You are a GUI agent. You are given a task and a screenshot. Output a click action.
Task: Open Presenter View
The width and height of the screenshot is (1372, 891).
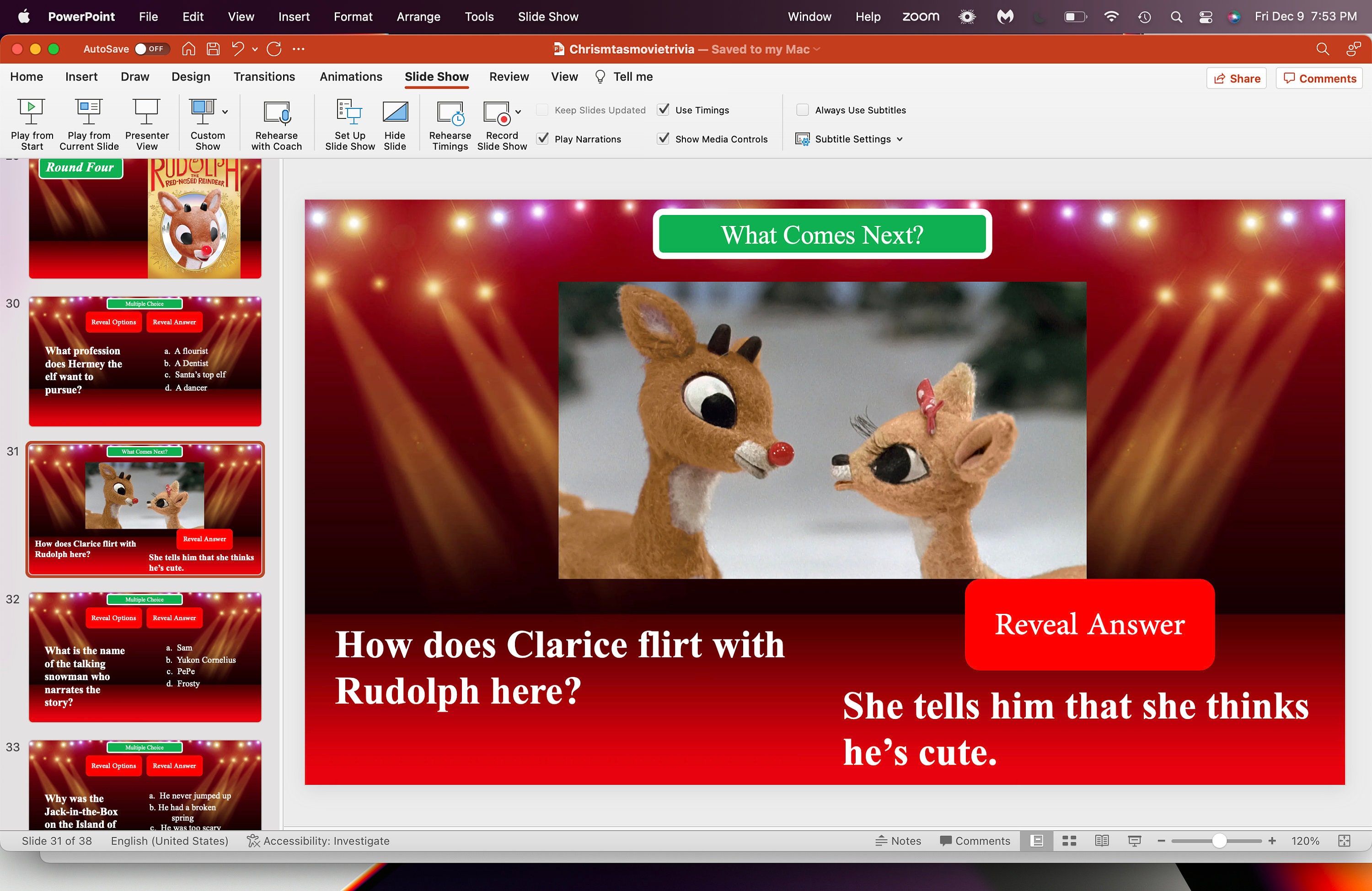[x=147, y=122]
